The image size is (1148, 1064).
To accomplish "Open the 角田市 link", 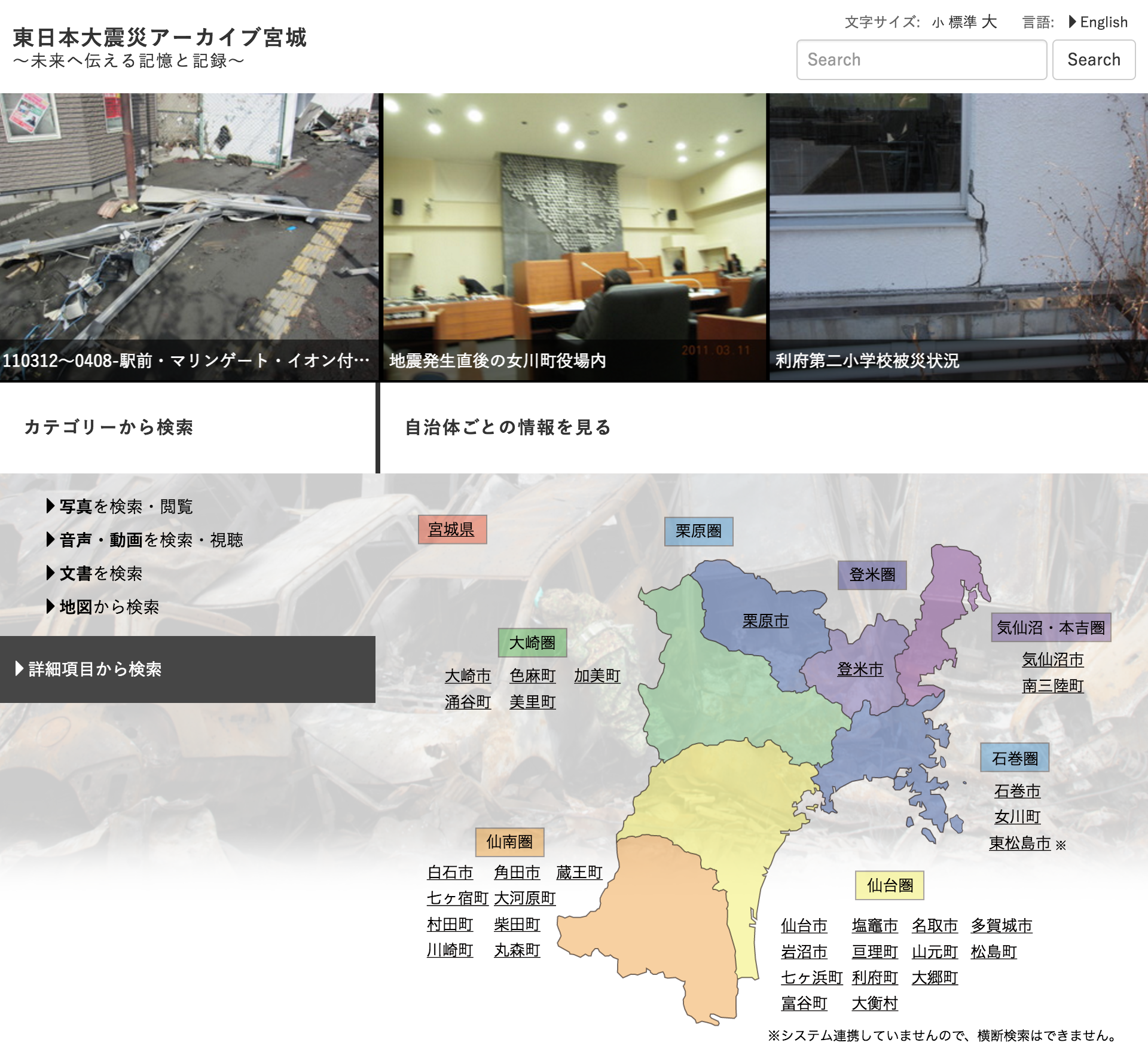I will [x=517, y=873].
